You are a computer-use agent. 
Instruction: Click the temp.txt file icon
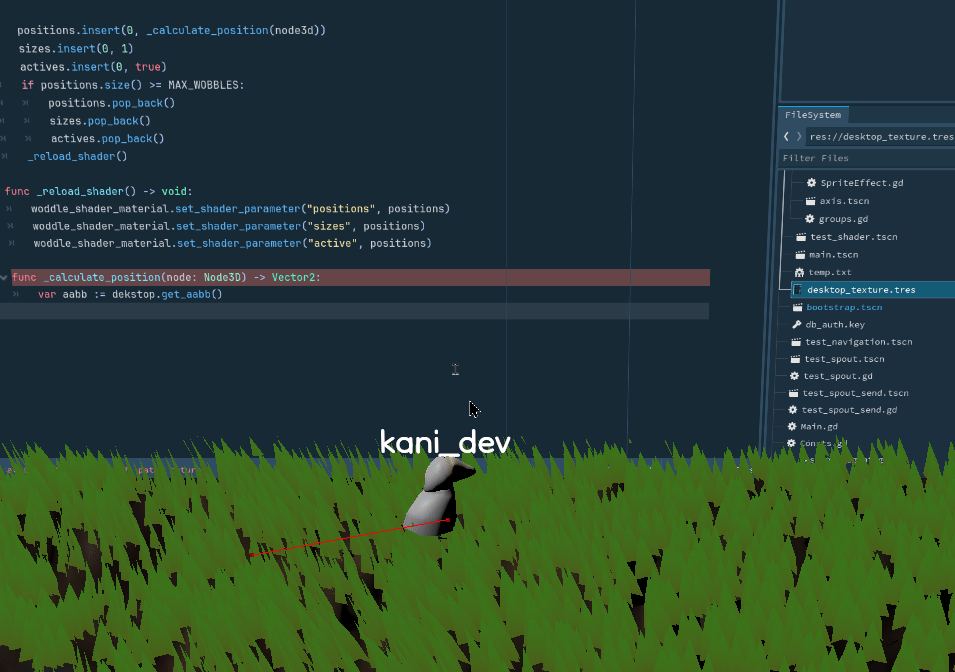[799, 272]
